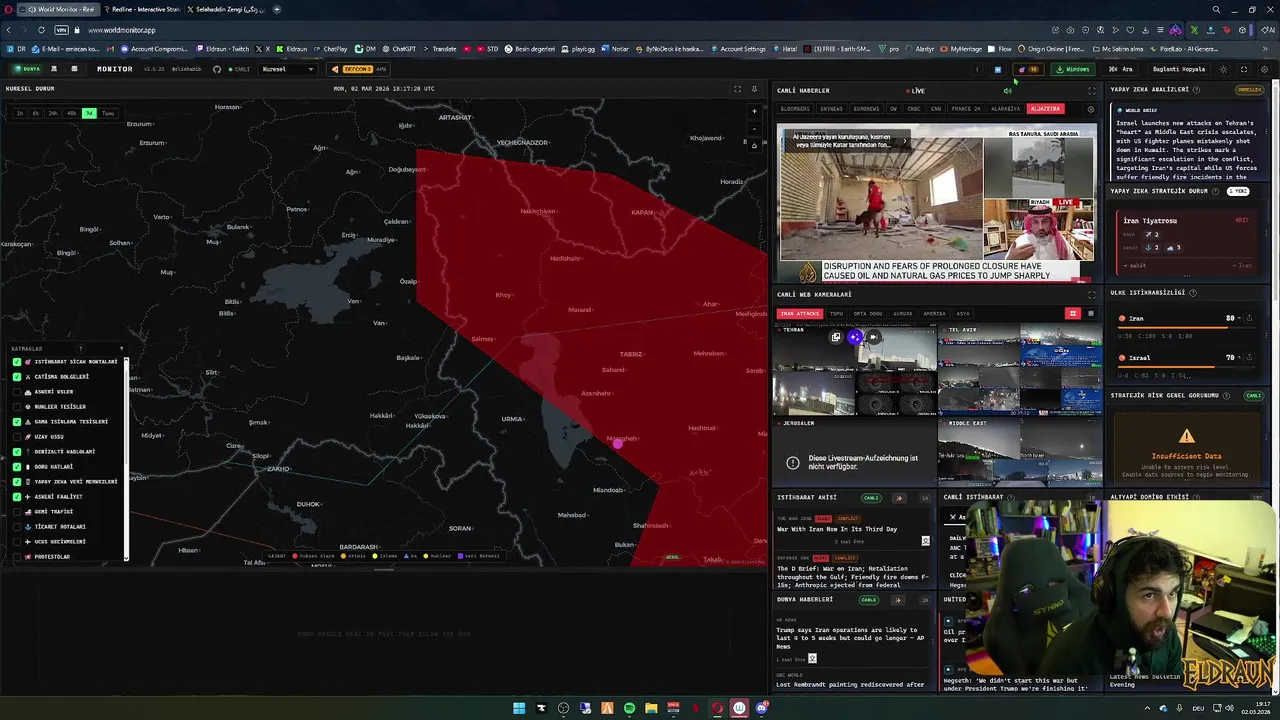Set map time range to 1h
This screenshot has width=1280, height=720.
(x=19, y=113)
